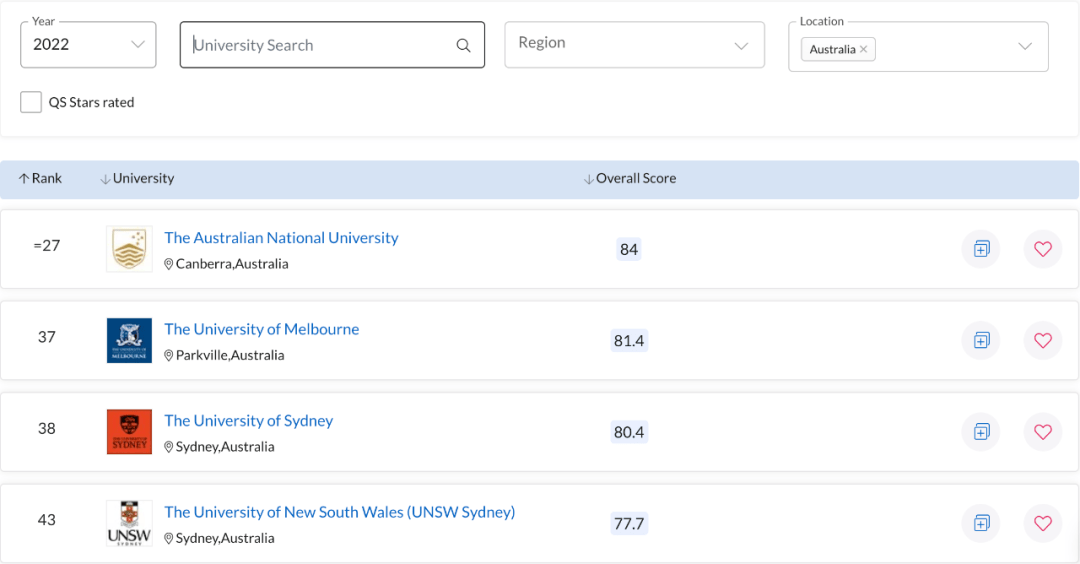Sort by Rank column header
This screenshot has height=564, width=1080.
(x=40, y=178)
